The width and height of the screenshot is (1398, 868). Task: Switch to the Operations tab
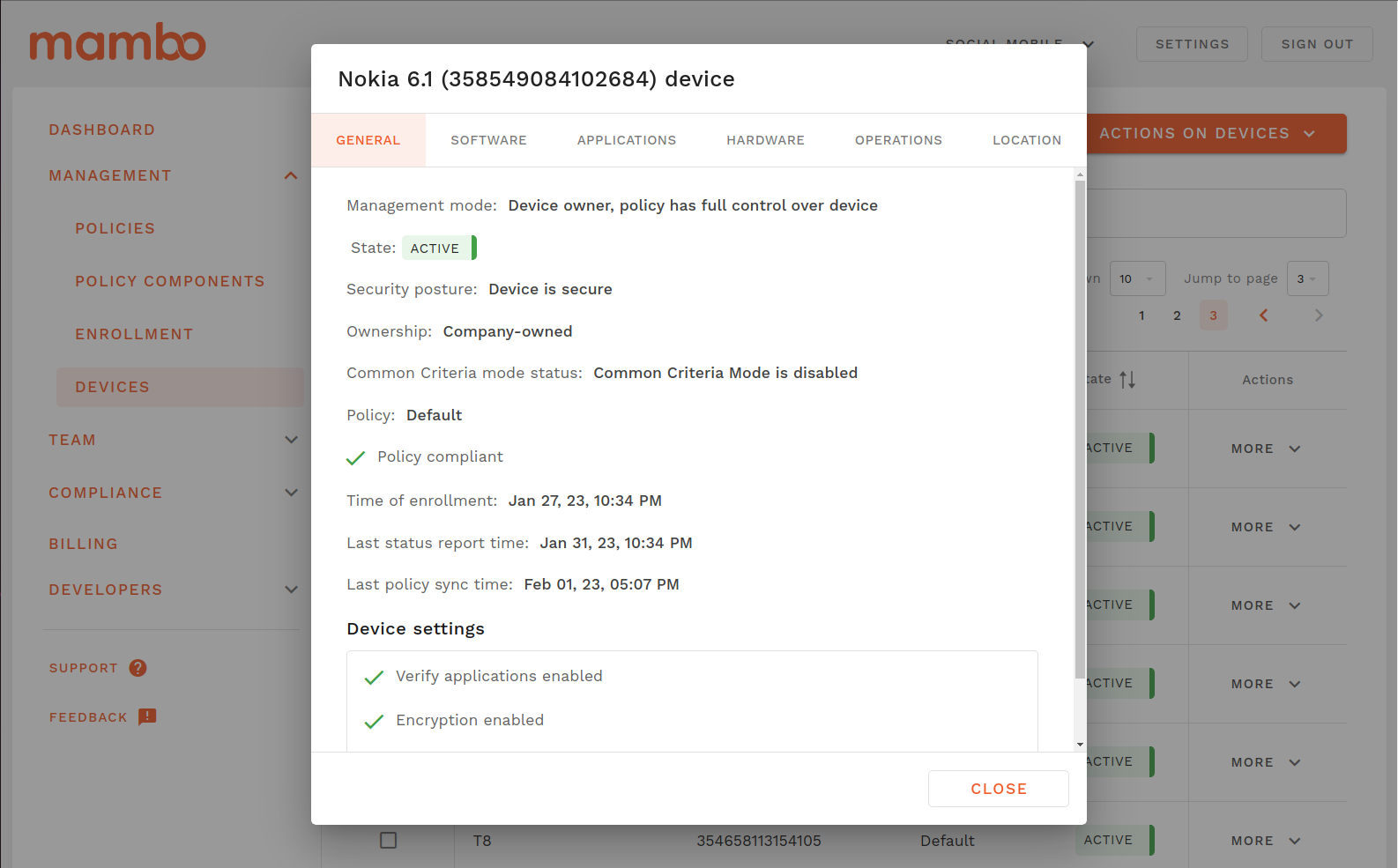(x=898, y=140)
